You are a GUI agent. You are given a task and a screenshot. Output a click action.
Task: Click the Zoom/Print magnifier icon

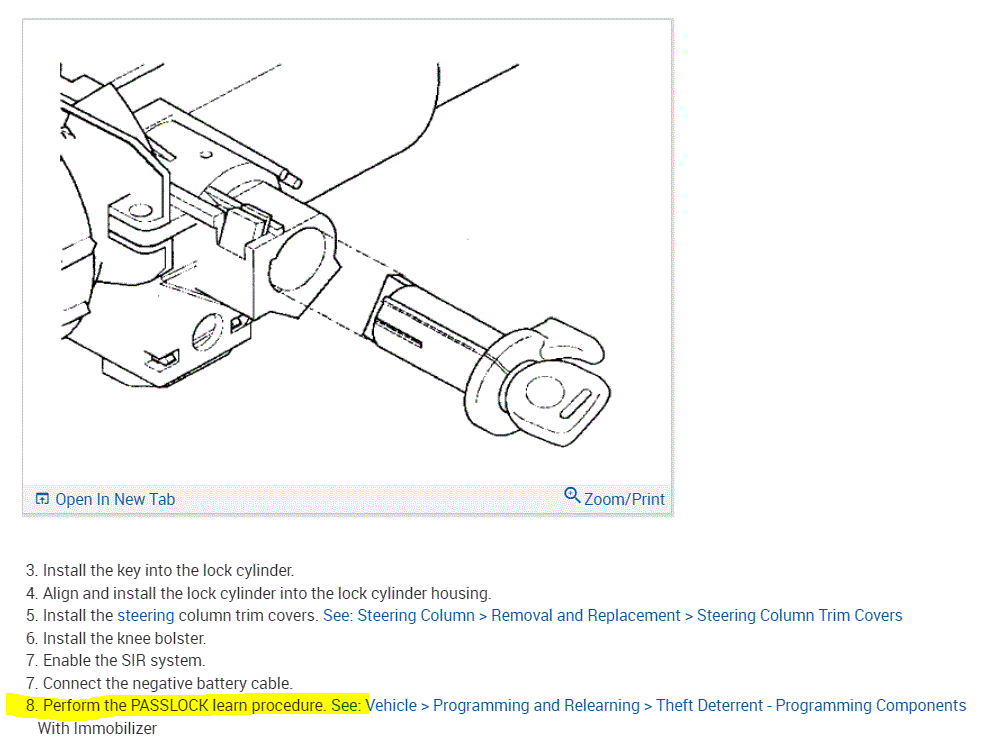click(572, 495)
